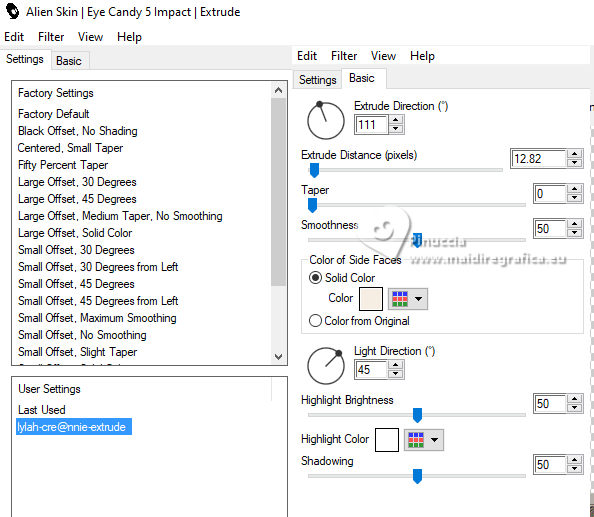The width and height of the screenshot is (594, 517).
Task: Select Small Offset, 45 Degrees from Left
Action: pos(98,301)
